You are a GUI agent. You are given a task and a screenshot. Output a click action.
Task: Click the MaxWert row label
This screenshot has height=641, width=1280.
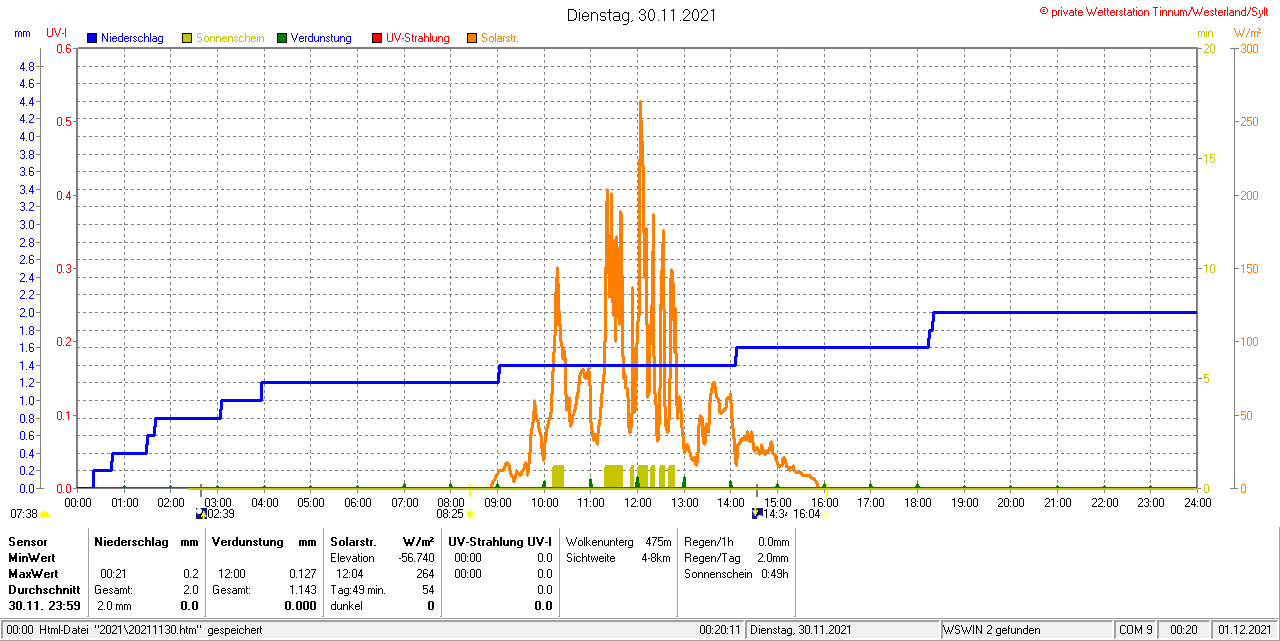[33, 574]
